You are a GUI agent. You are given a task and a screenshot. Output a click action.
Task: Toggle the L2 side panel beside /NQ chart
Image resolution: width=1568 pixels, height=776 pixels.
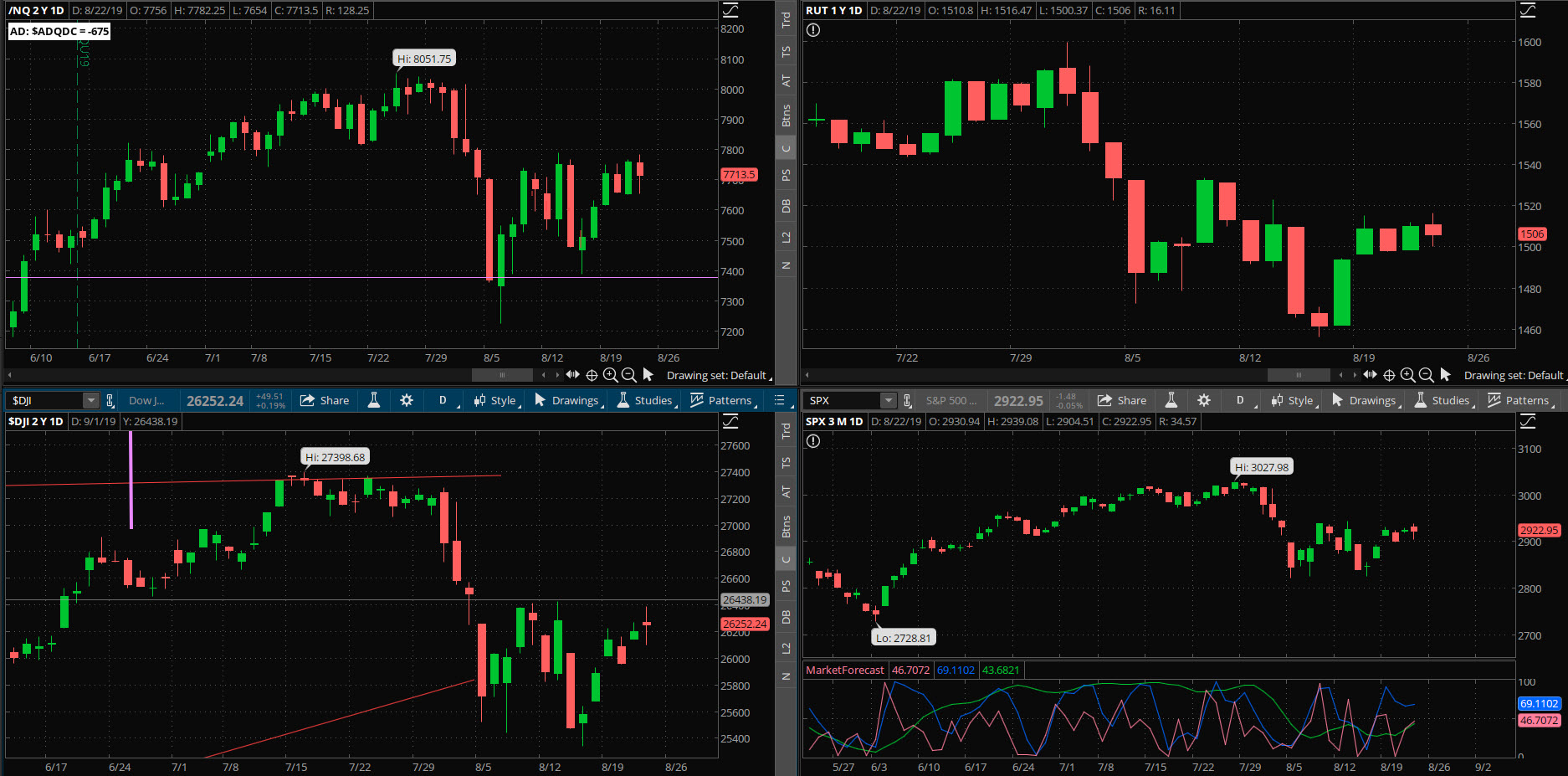pyautogui.click(x=786, y=238)
